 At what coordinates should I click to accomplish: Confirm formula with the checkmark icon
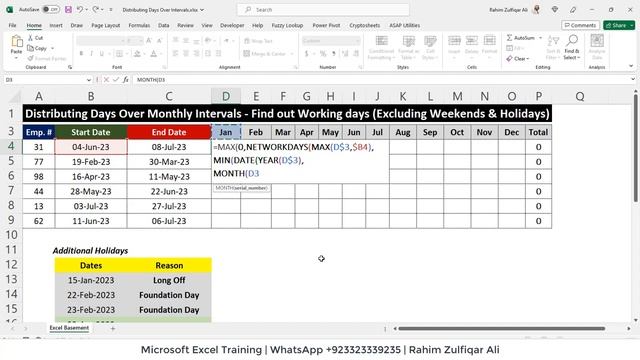pos(116,80)
